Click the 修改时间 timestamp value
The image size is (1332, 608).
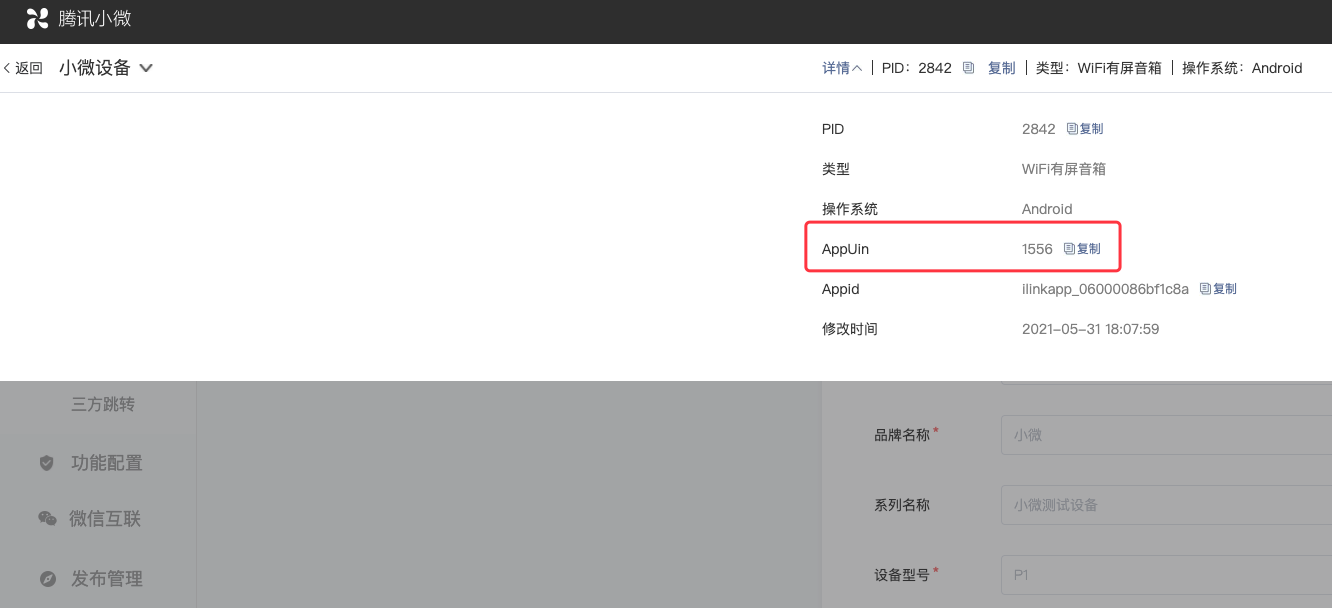coord(1090,329)
